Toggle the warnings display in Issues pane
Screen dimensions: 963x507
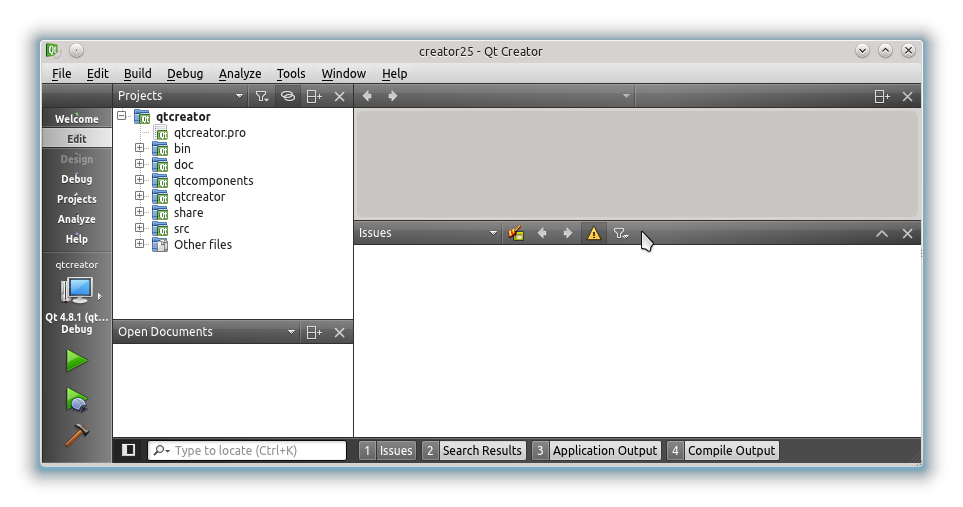(x=594, y=233)
